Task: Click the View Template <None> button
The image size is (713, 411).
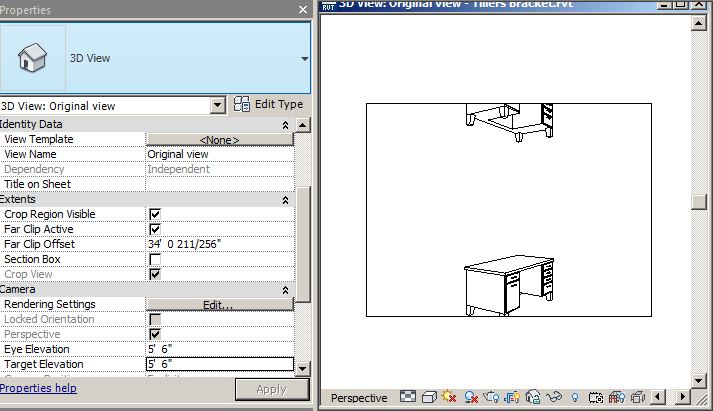Action: (220, 140)
